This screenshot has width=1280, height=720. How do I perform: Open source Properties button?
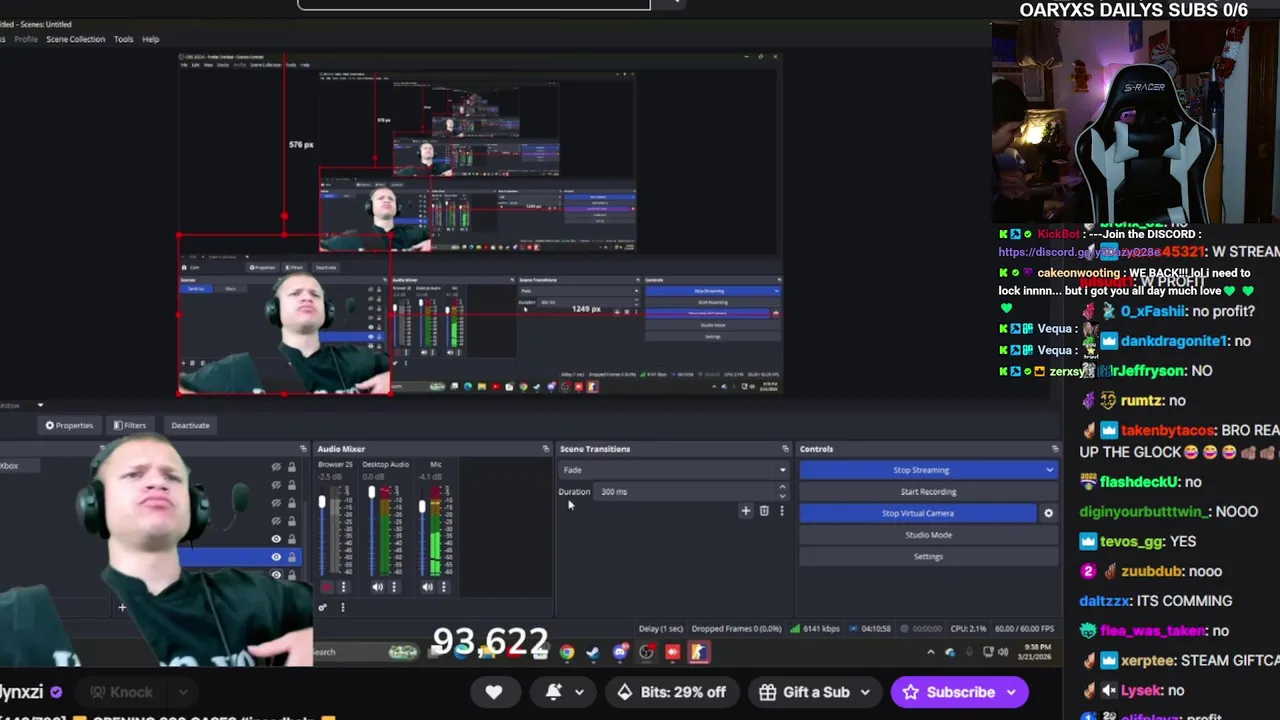pyautogui.click(x=69, y=425)
